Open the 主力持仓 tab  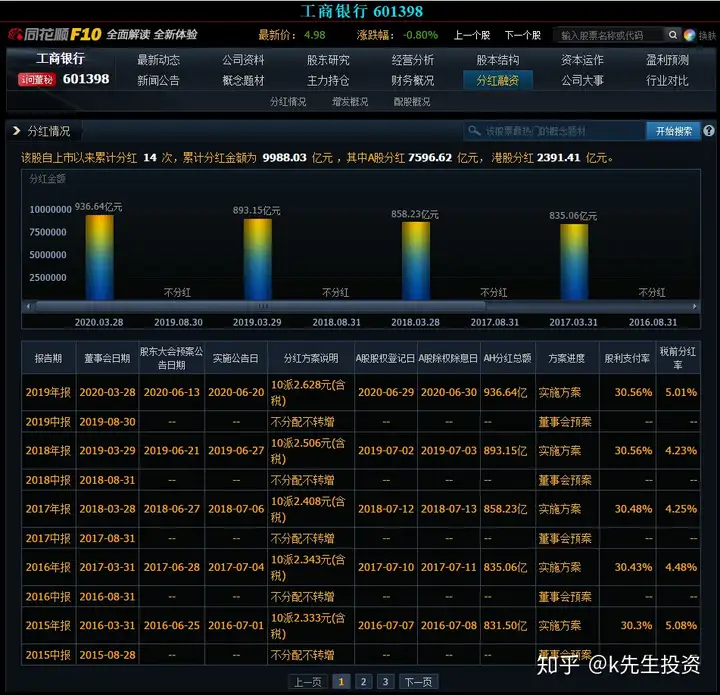328,80
